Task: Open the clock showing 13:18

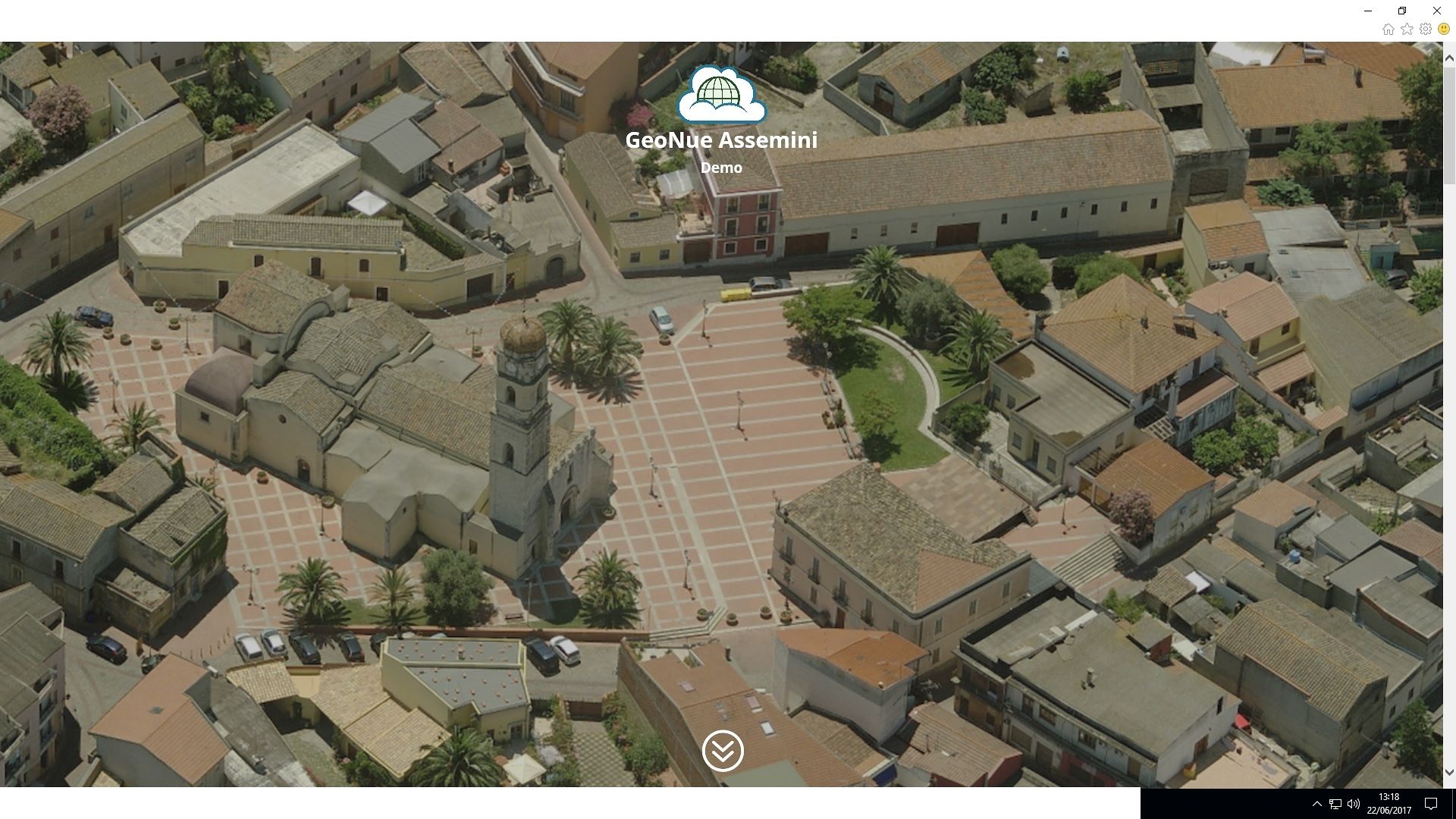Action: pyautogui.click(x=1389, y=804)
